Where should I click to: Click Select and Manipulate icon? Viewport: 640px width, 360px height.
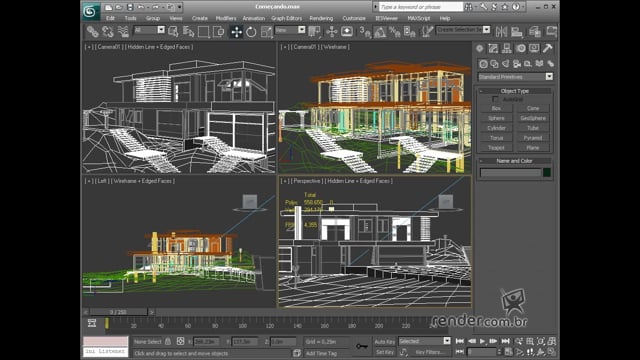coord(332,31)
